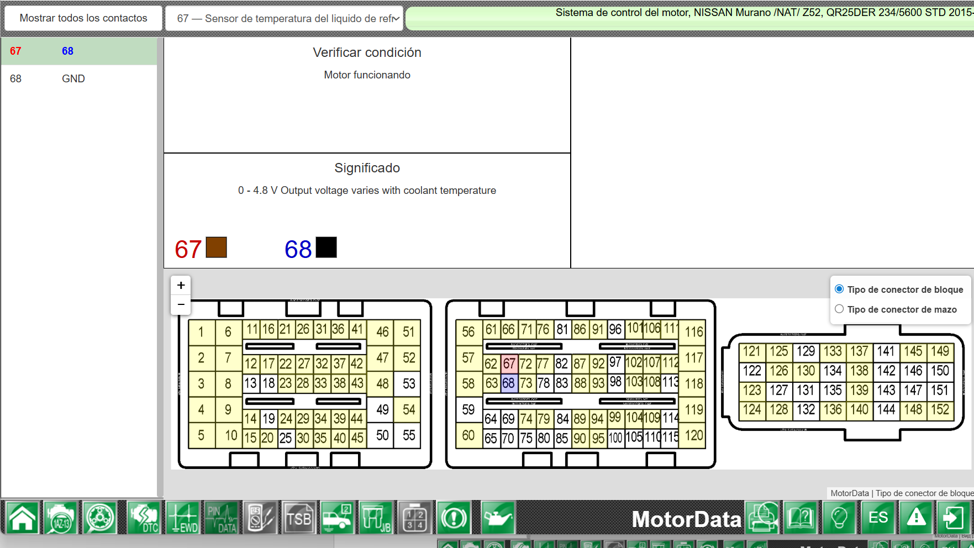Click pin 5 in the left connector

(x=201, y=436)
